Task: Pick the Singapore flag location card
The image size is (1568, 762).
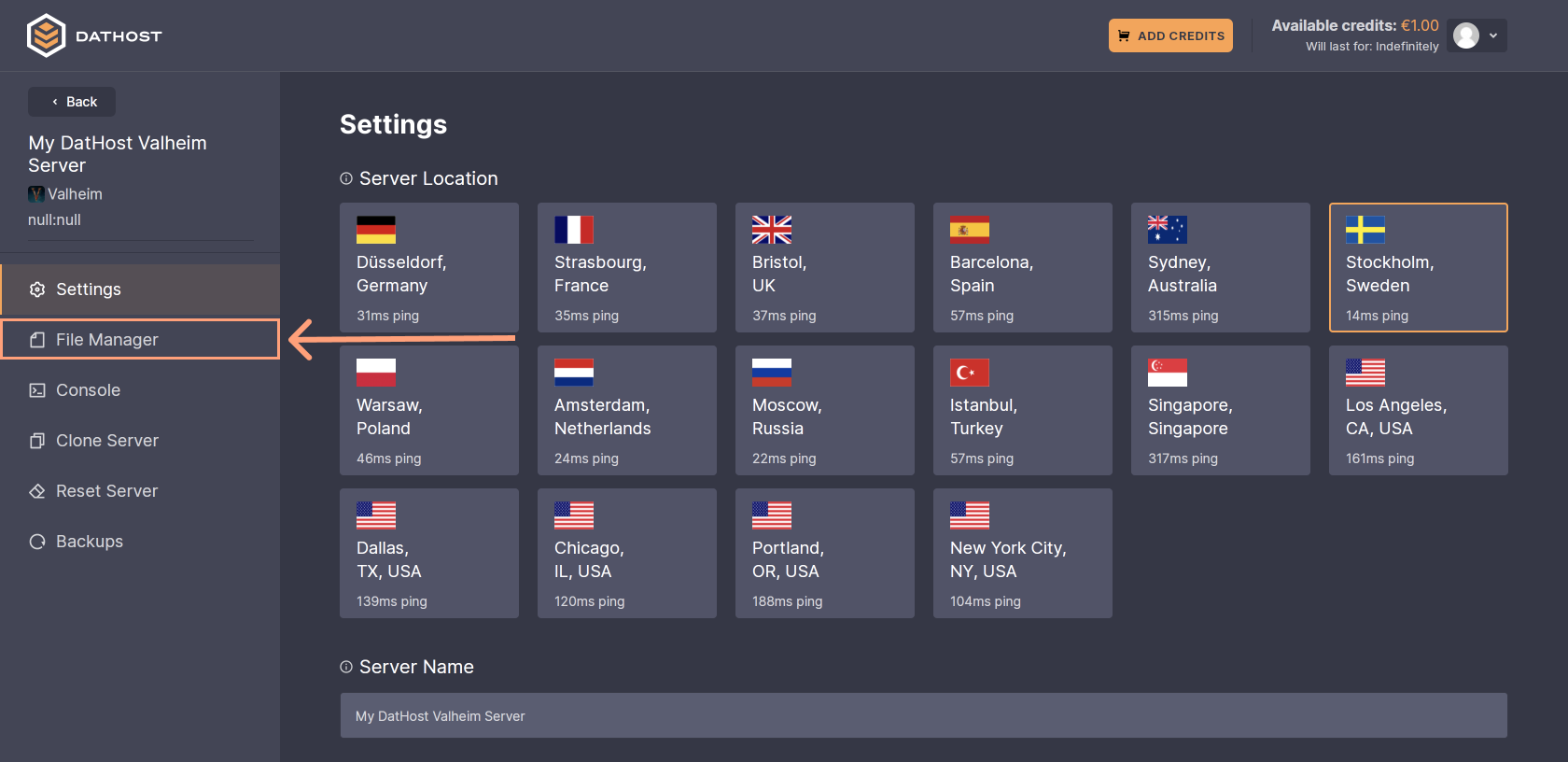Action: point(1221,411)
